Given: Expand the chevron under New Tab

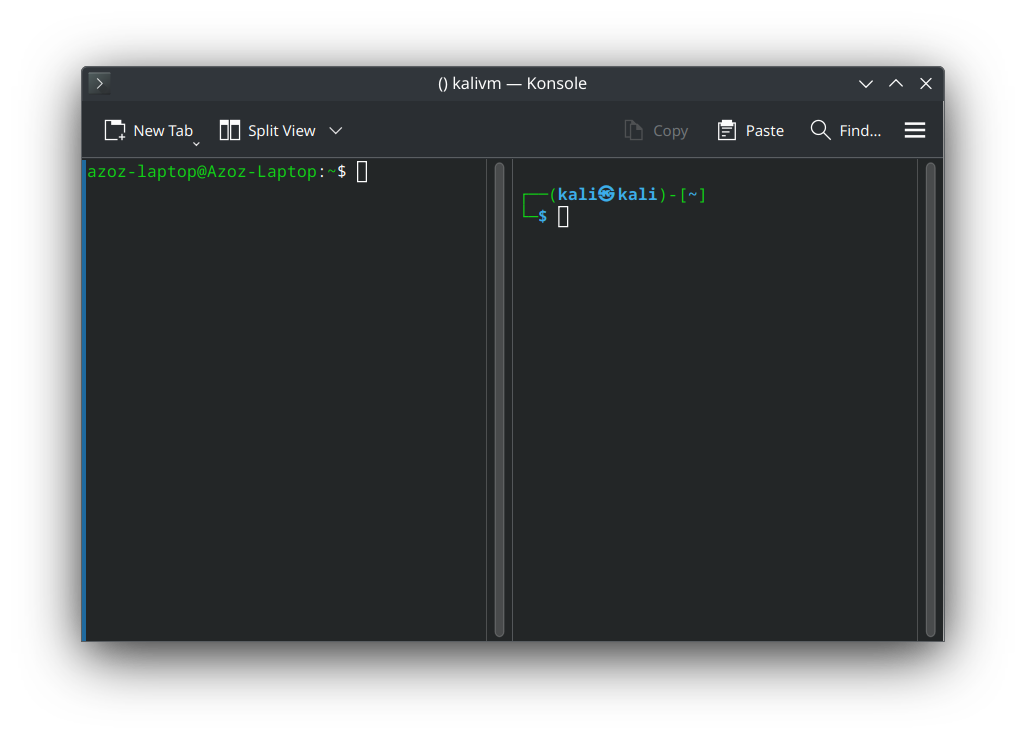Looking at the screenshot, I should [x=196, y=143].
